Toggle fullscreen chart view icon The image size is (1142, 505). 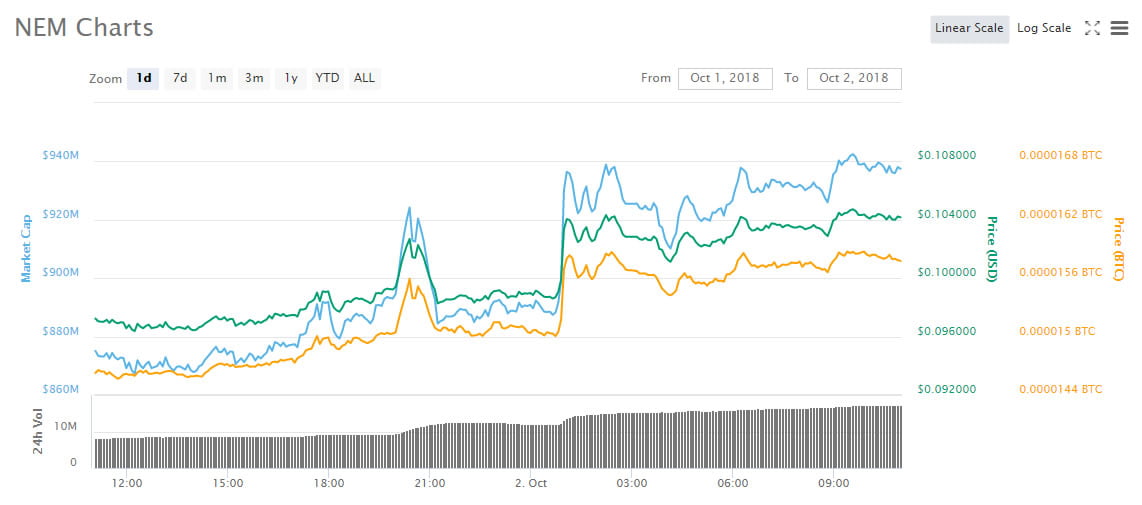pos(1092,28)
